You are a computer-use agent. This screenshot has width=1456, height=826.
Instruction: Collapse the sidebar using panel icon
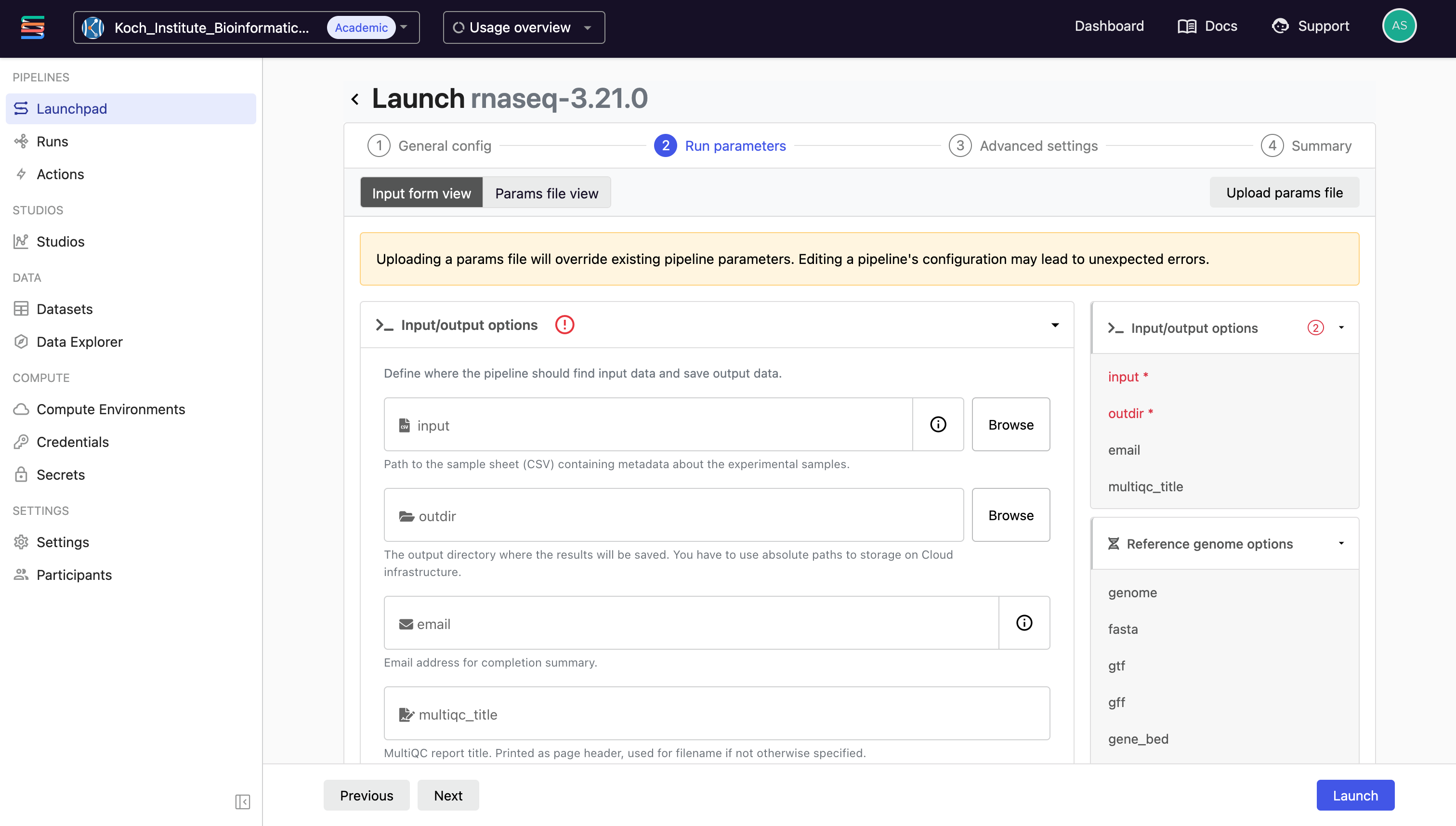click(242, 801)
